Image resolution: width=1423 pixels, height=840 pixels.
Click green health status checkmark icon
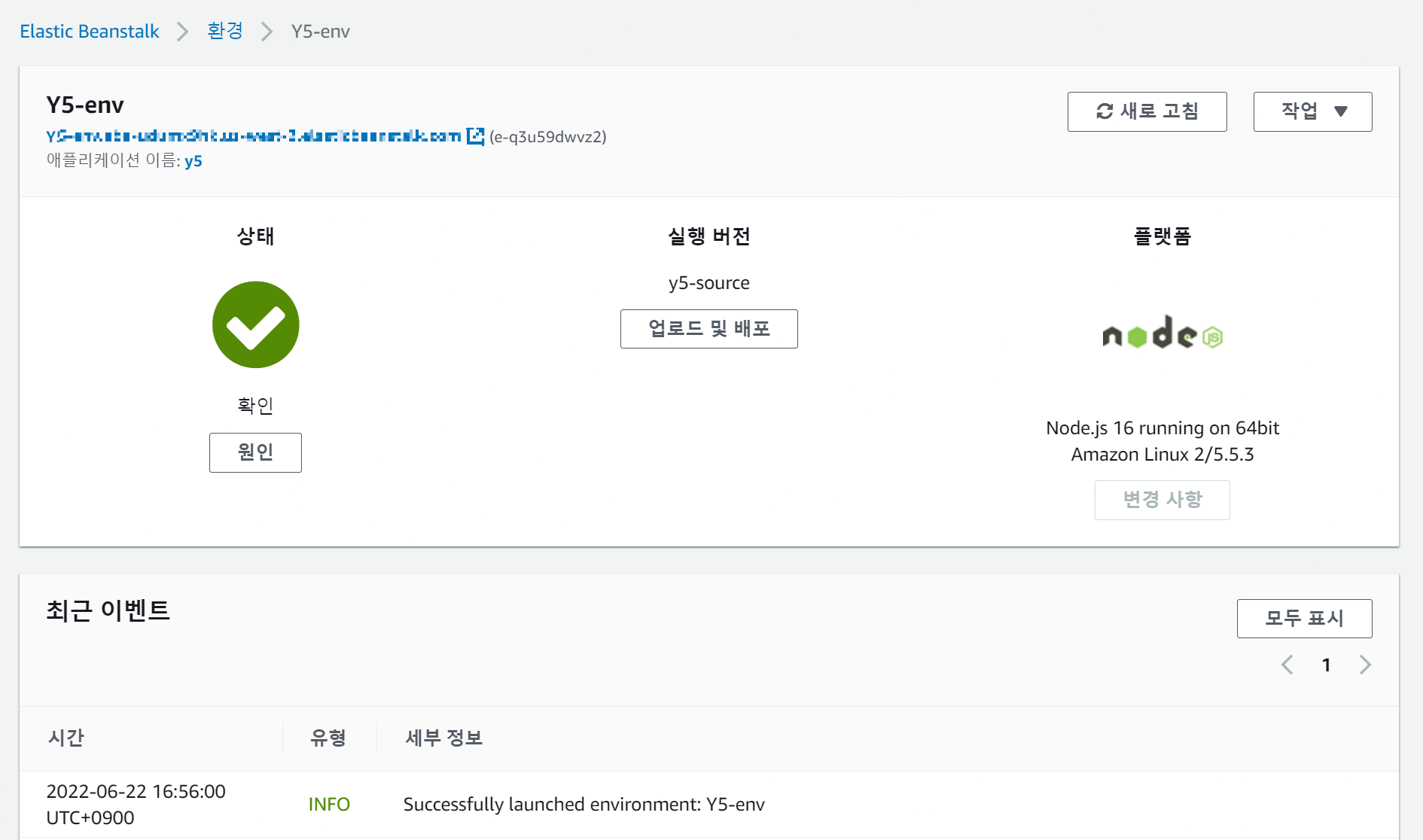(256, 324)
